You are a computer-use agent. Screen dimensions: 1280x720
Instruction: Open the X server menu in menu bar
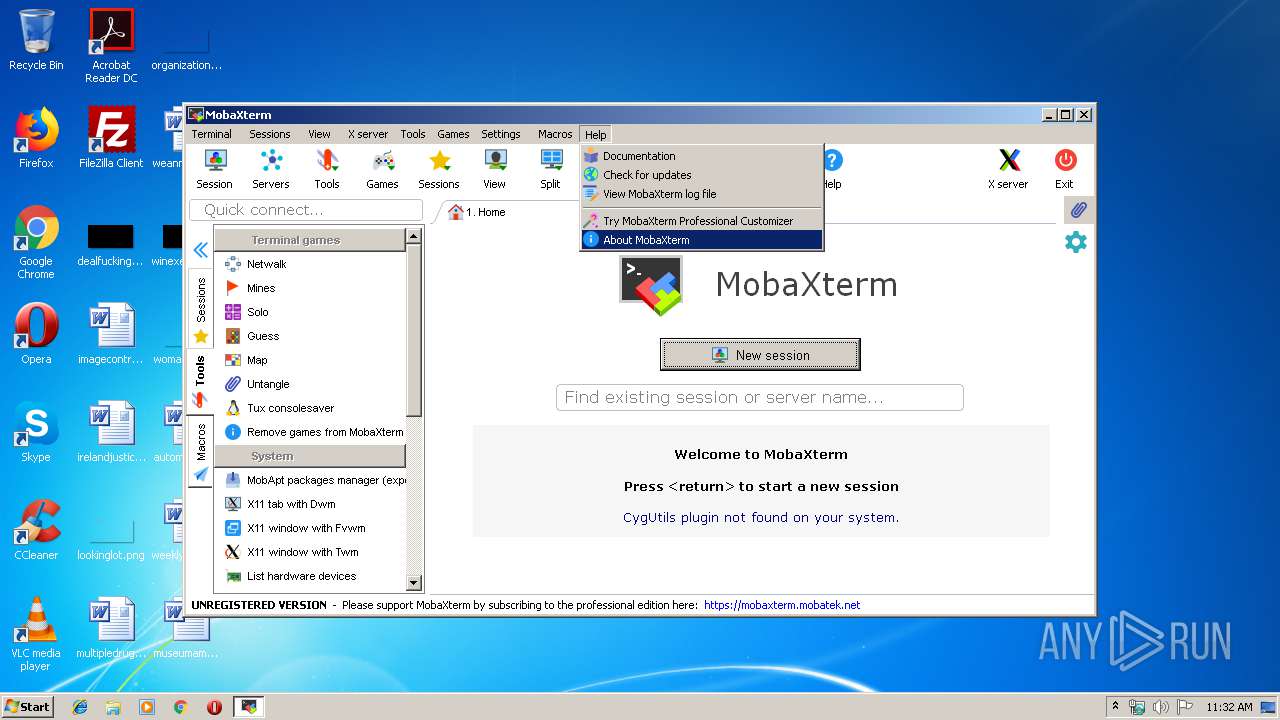tap(368, 134)
